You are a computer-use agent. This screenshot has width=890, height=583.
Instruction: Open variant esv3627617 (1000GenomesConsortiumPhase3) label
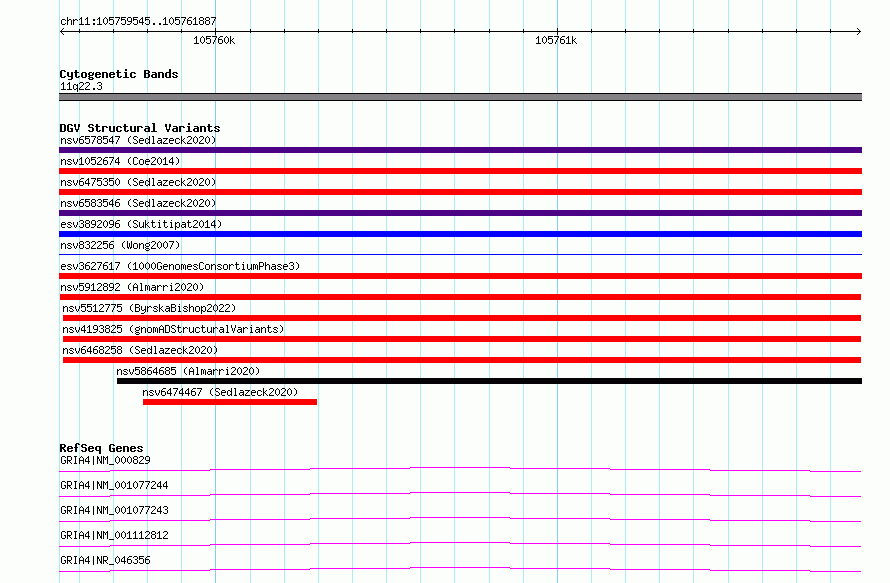click(x=180, y=266)
